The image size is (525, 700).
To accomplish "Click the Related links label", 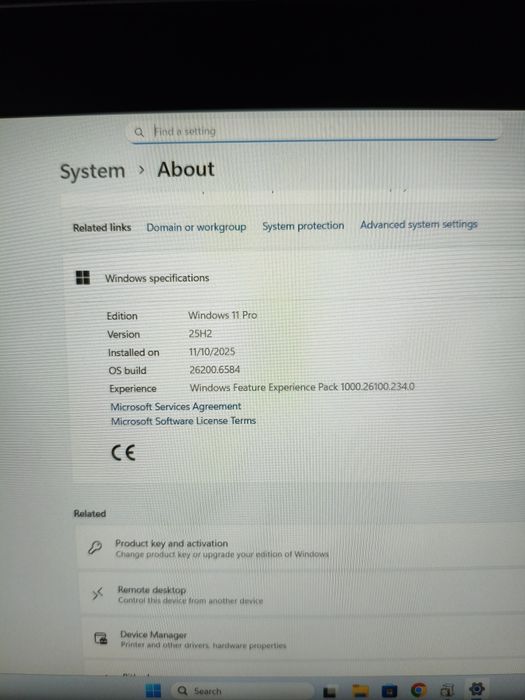I will (102, 228).
